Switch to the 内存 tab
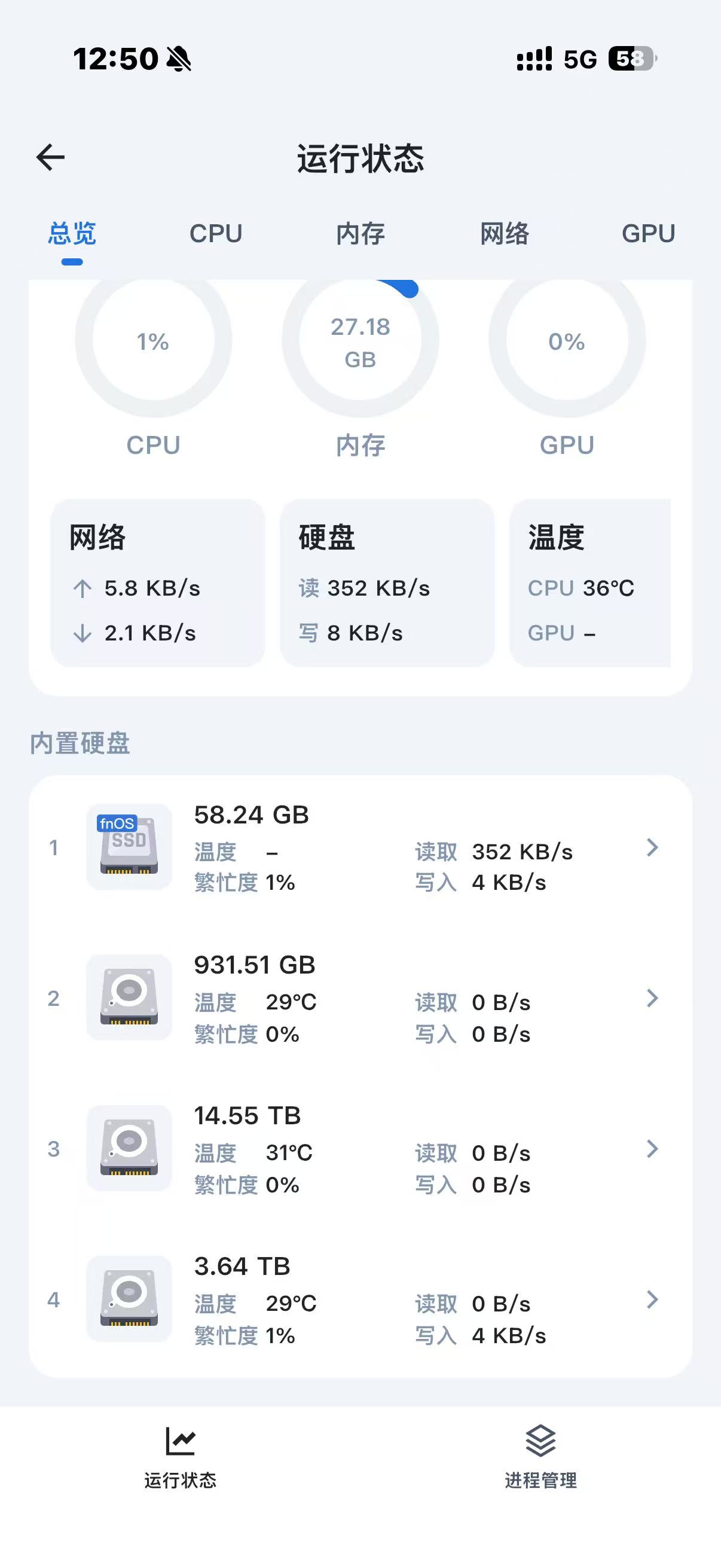Screen dimensions: 721x1568 pos(360,234)
